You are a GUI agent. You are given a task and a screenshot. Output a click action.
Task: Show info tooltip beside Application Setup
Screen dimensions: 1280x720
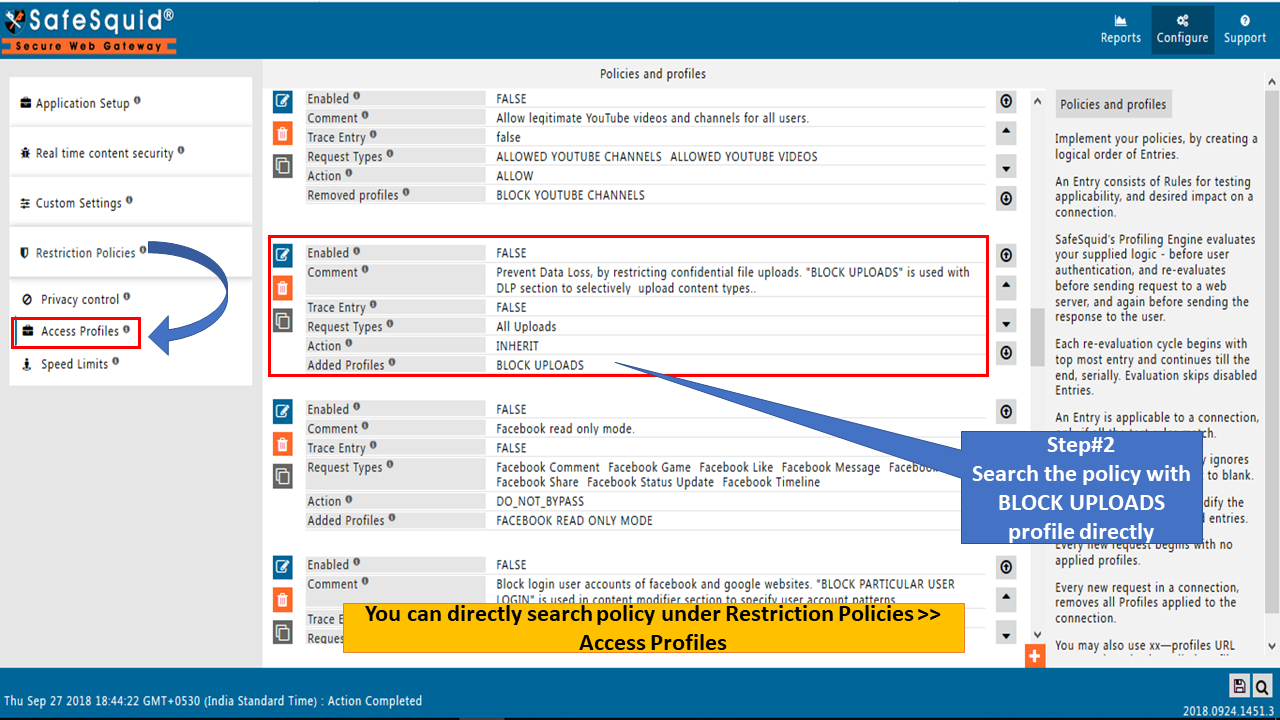point(137,101)
